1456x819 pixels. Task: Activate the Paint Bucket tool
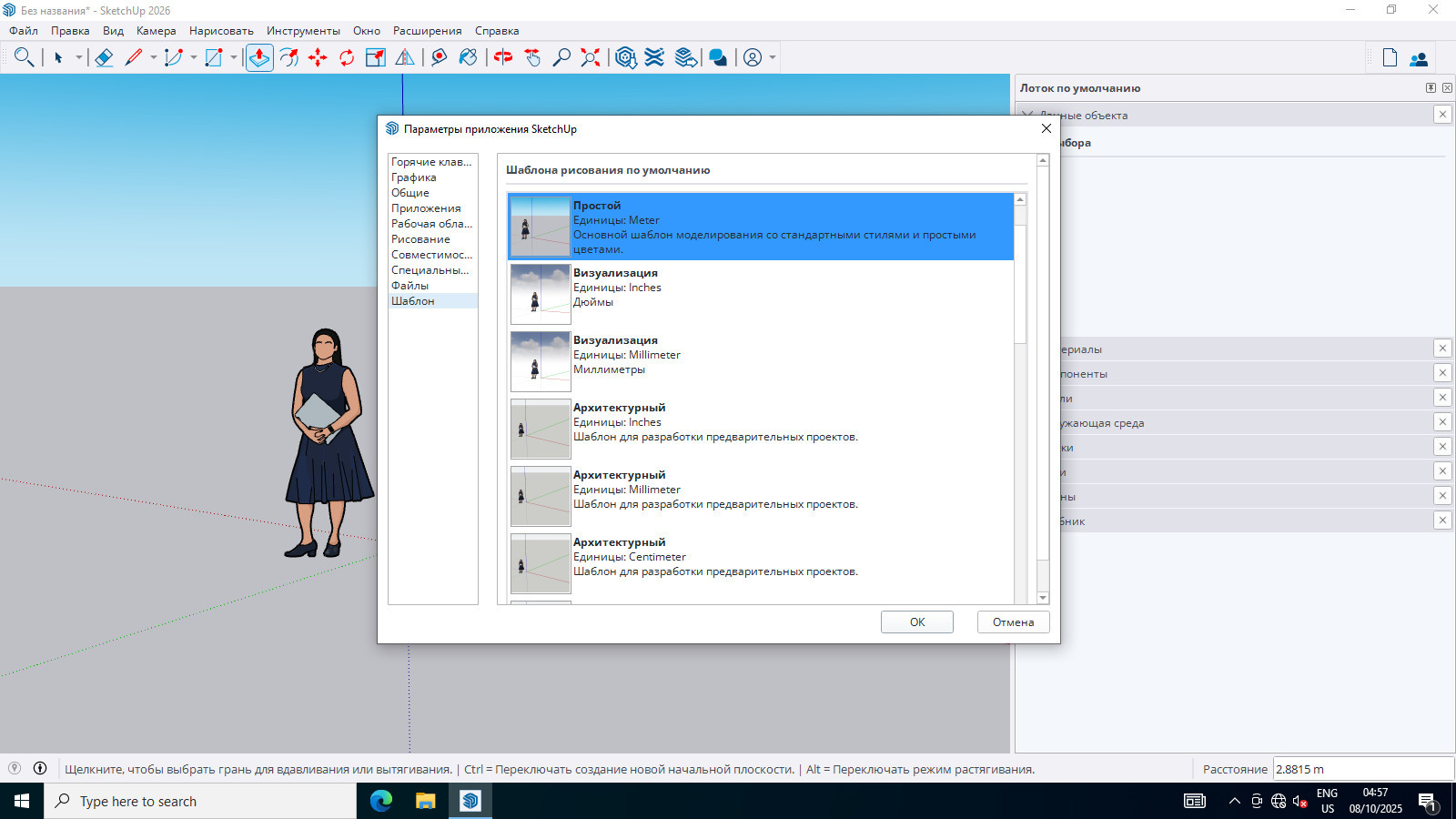click(468, 57)
